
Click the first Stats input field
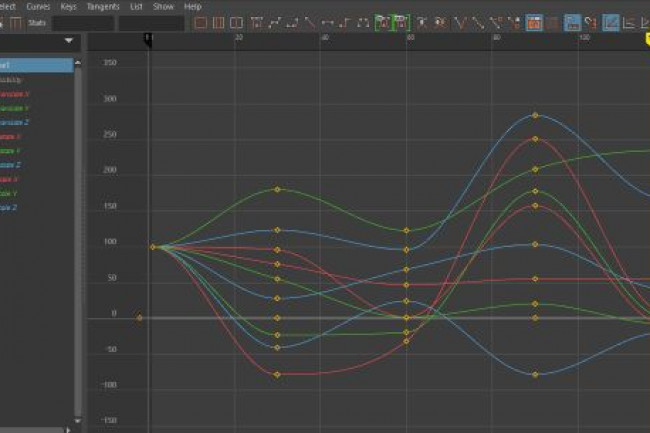(x=82, y=22)
